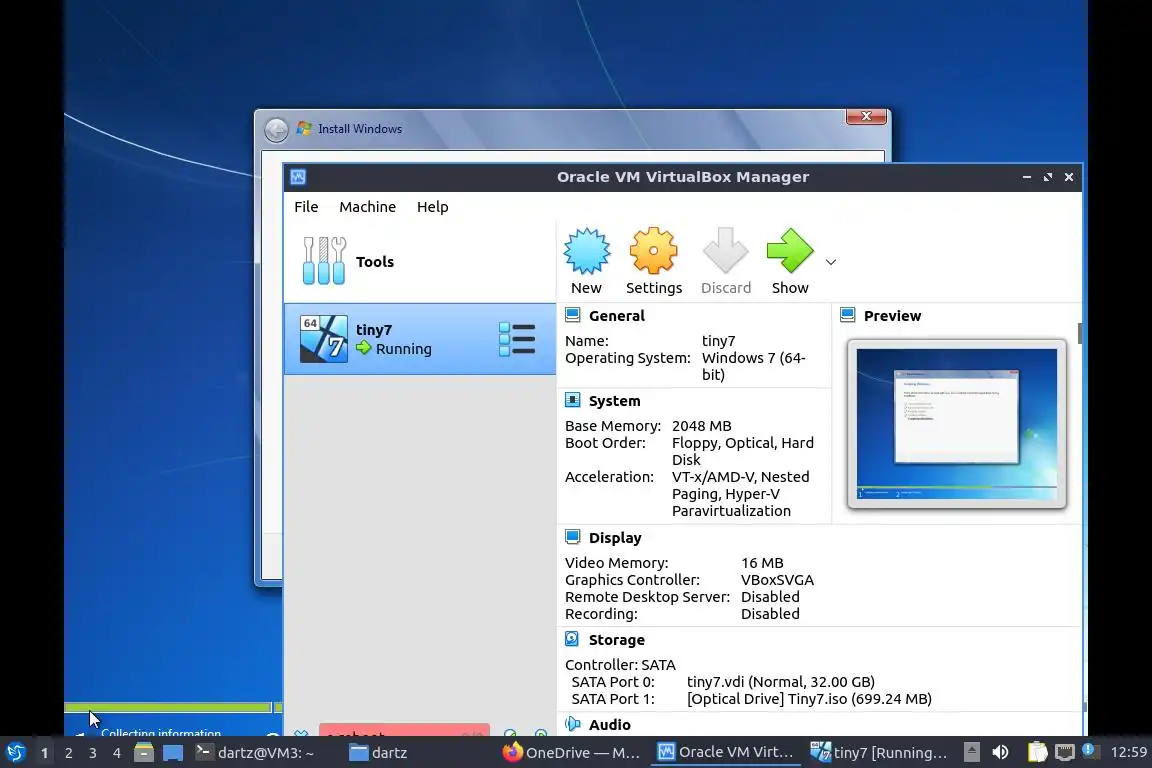Switch to workspace 3
The image size is (1152, 768).
93,753
